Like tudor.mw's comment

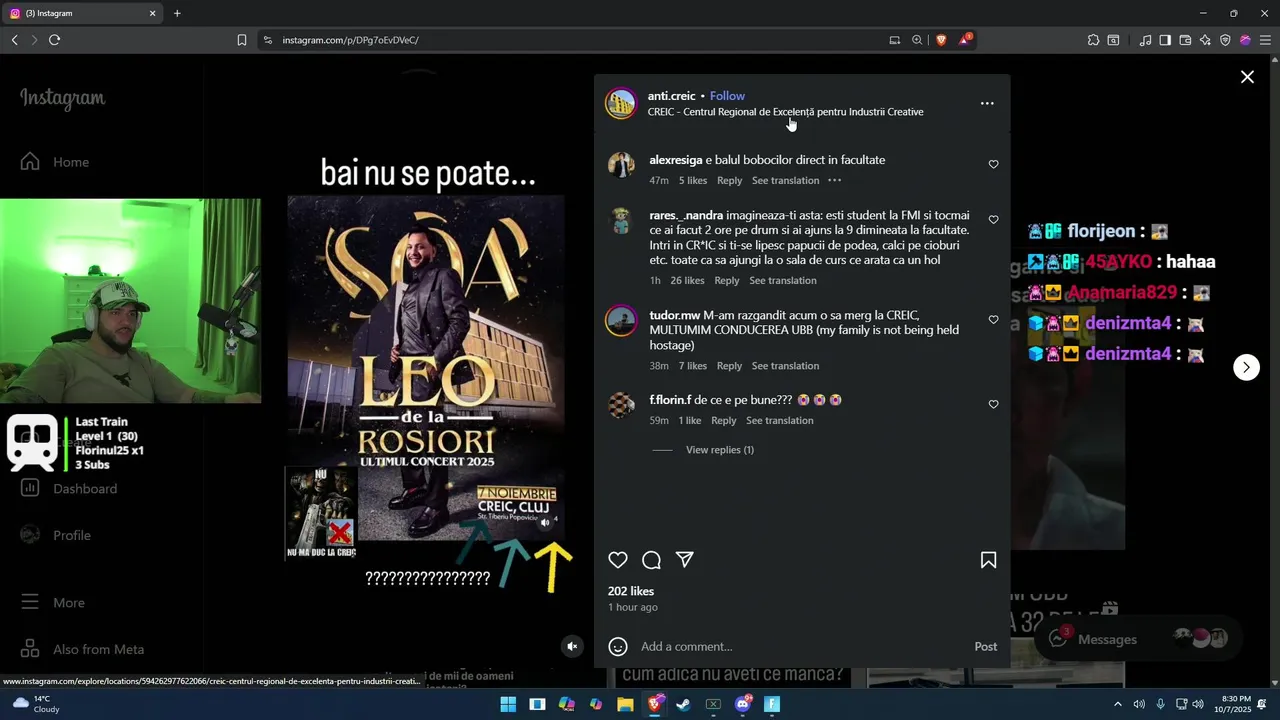point(993,320)
